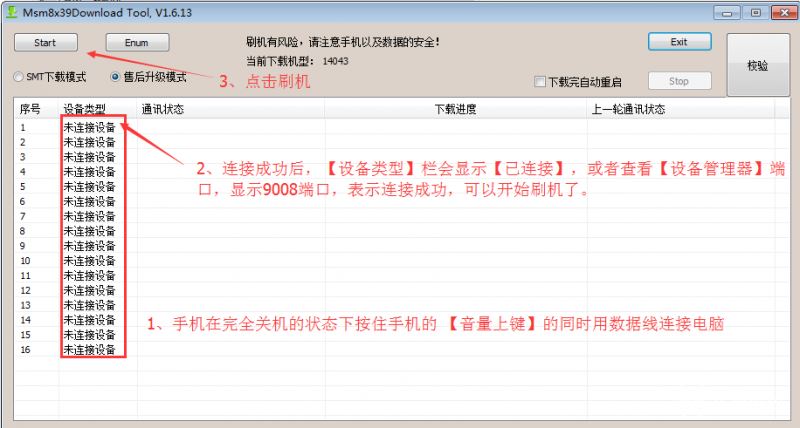
Task: Select the SMT下载模式 radio option
Action: coord(50,77)
